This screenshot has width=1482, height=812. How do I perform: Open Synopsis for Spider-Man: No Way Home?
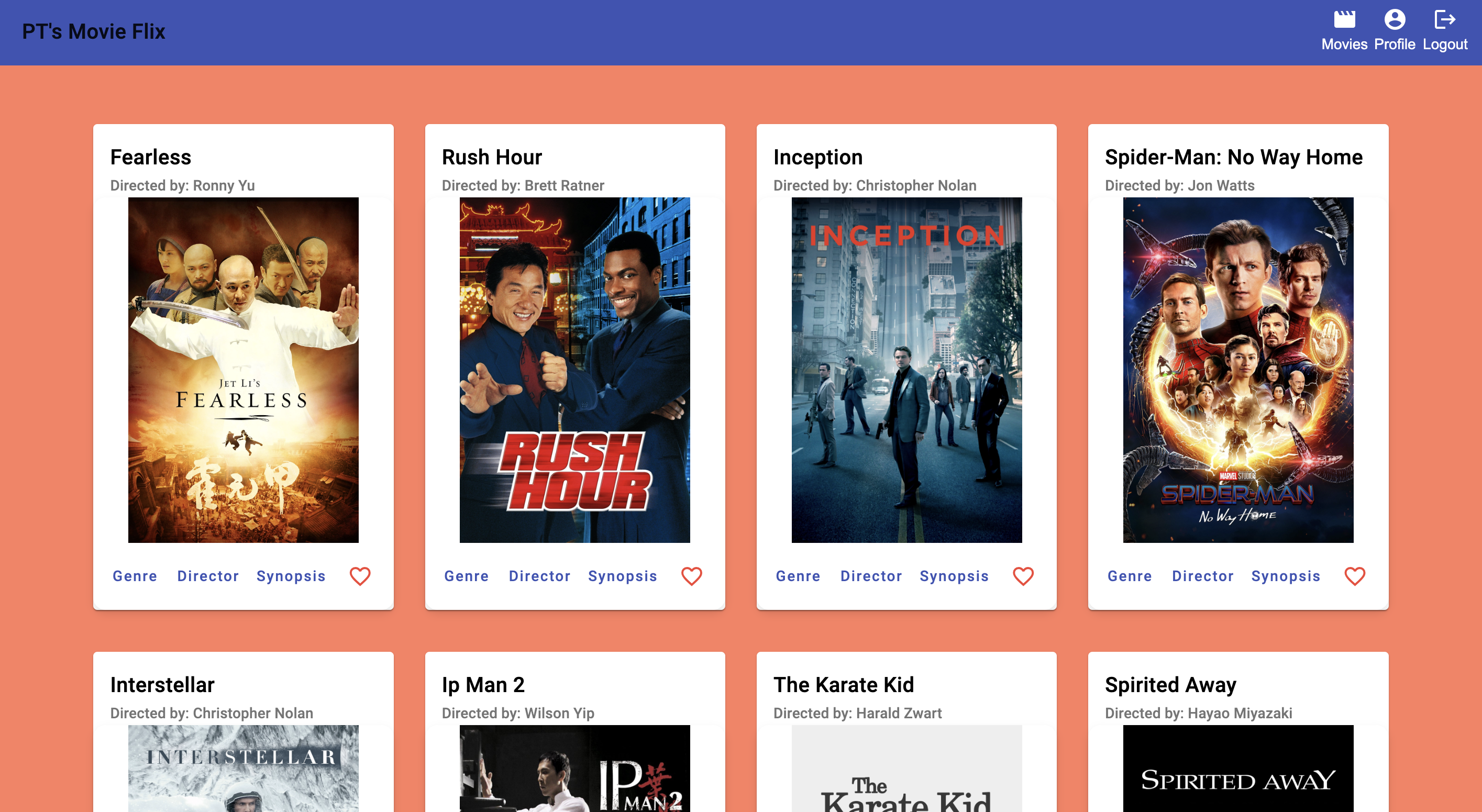(x=1285, y=576)
